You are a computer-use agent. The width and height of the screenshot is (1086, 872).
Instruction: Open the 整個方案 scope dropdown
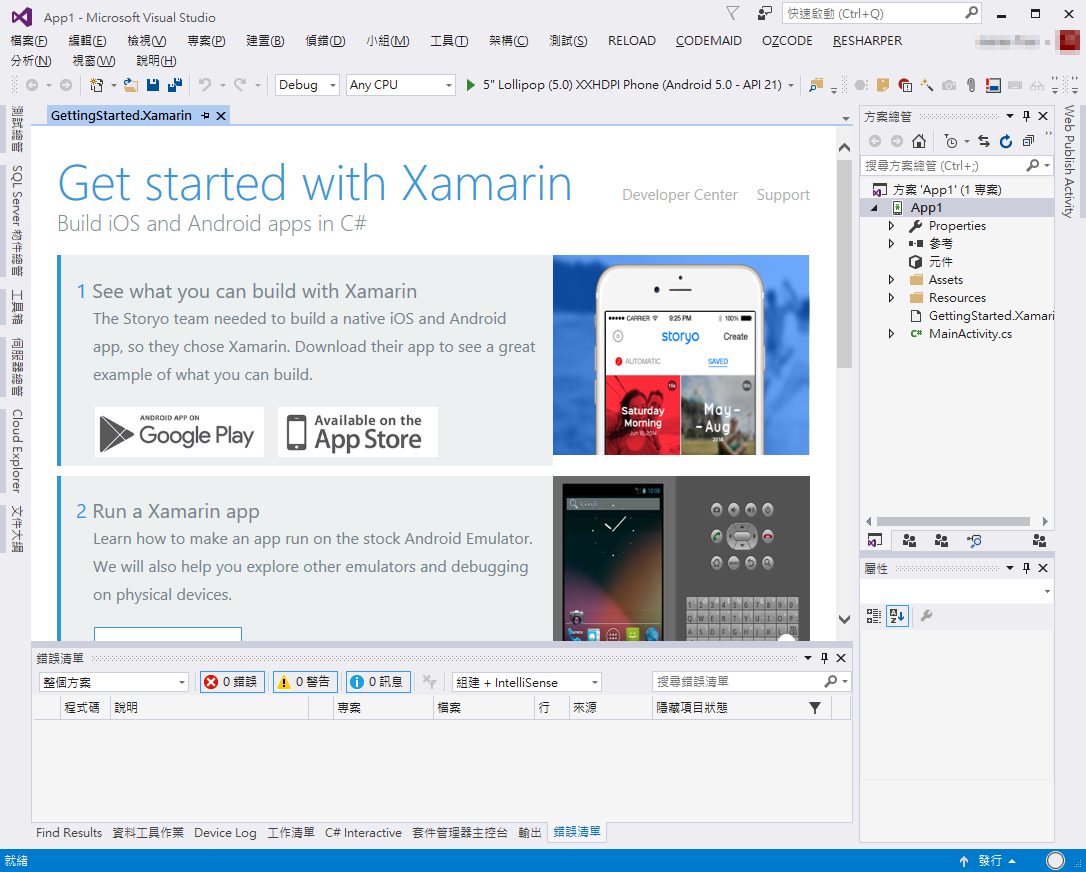click(x=114, y=682)
